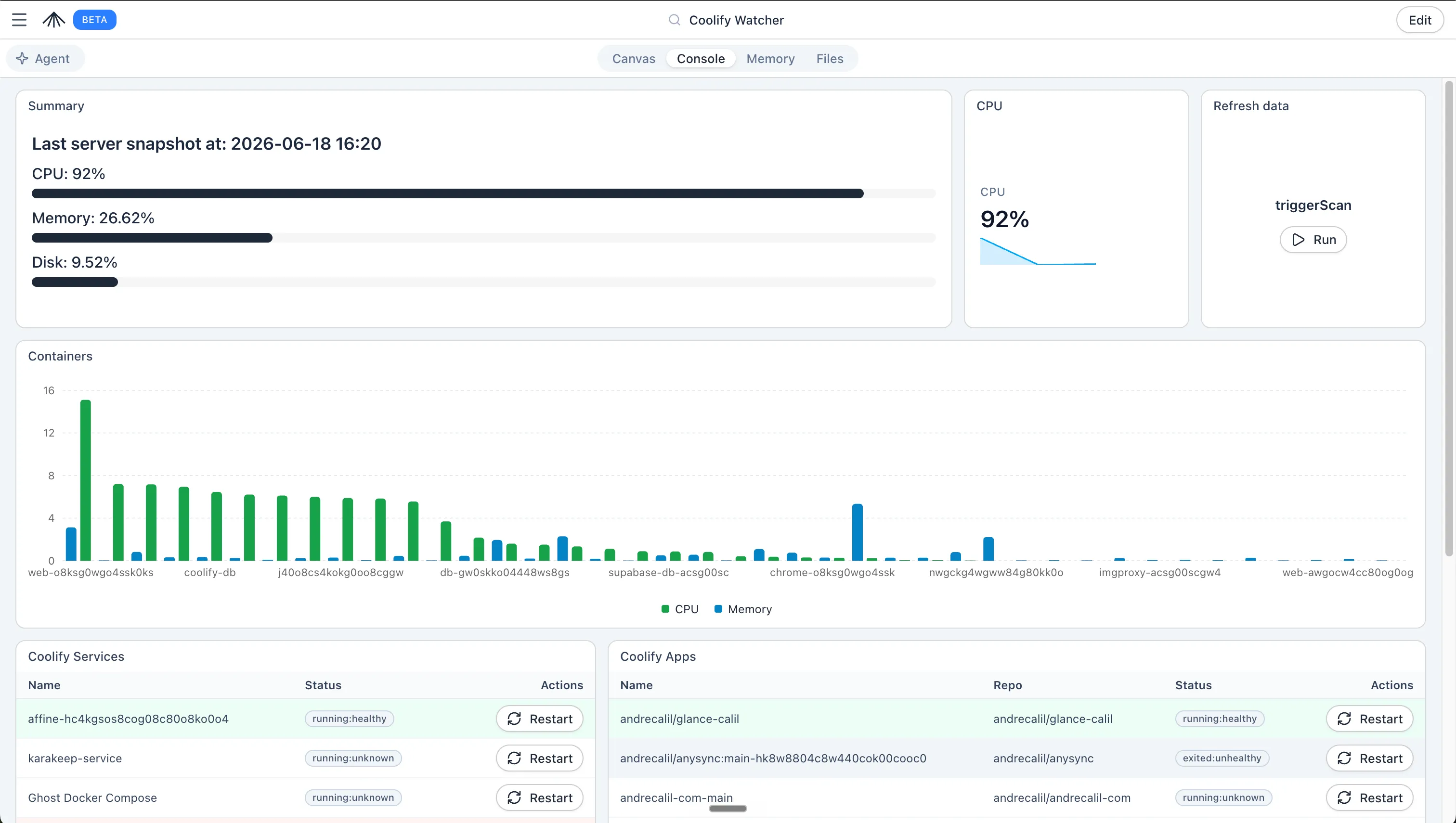
Task: Click the Memory 26.62% progress bar
Action: tap(483, 238)
